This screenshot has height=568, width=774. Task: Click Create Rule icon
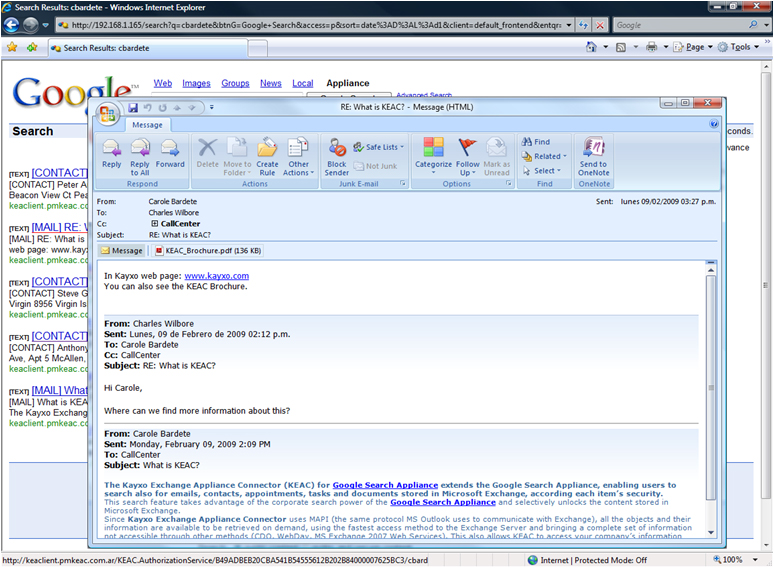(267, 157)
